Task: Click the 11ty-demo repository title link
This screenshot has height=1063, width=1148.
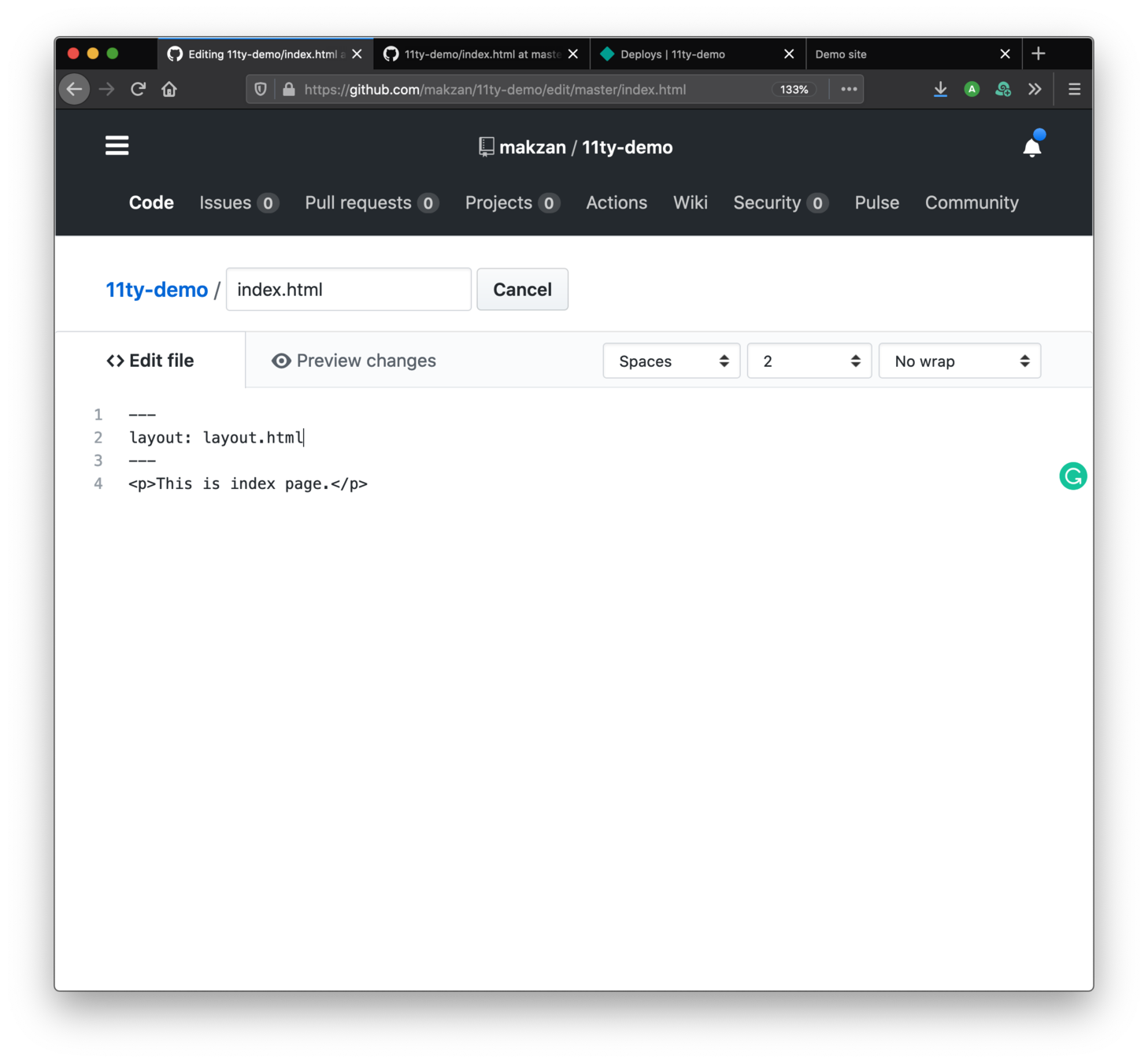Action: pos(627,147)
